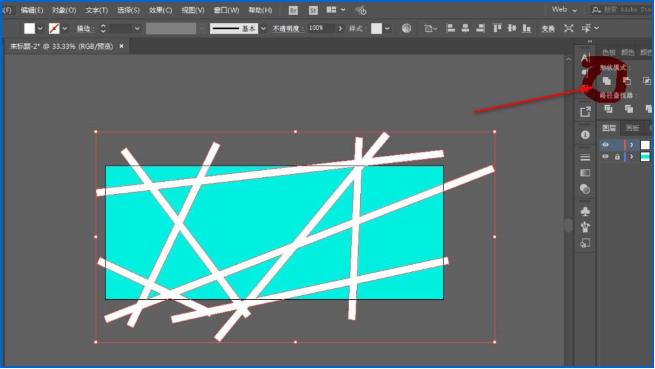Open the 效果(C) menu
The width and height of the screenshot is (655, 369).
(160, 10)
